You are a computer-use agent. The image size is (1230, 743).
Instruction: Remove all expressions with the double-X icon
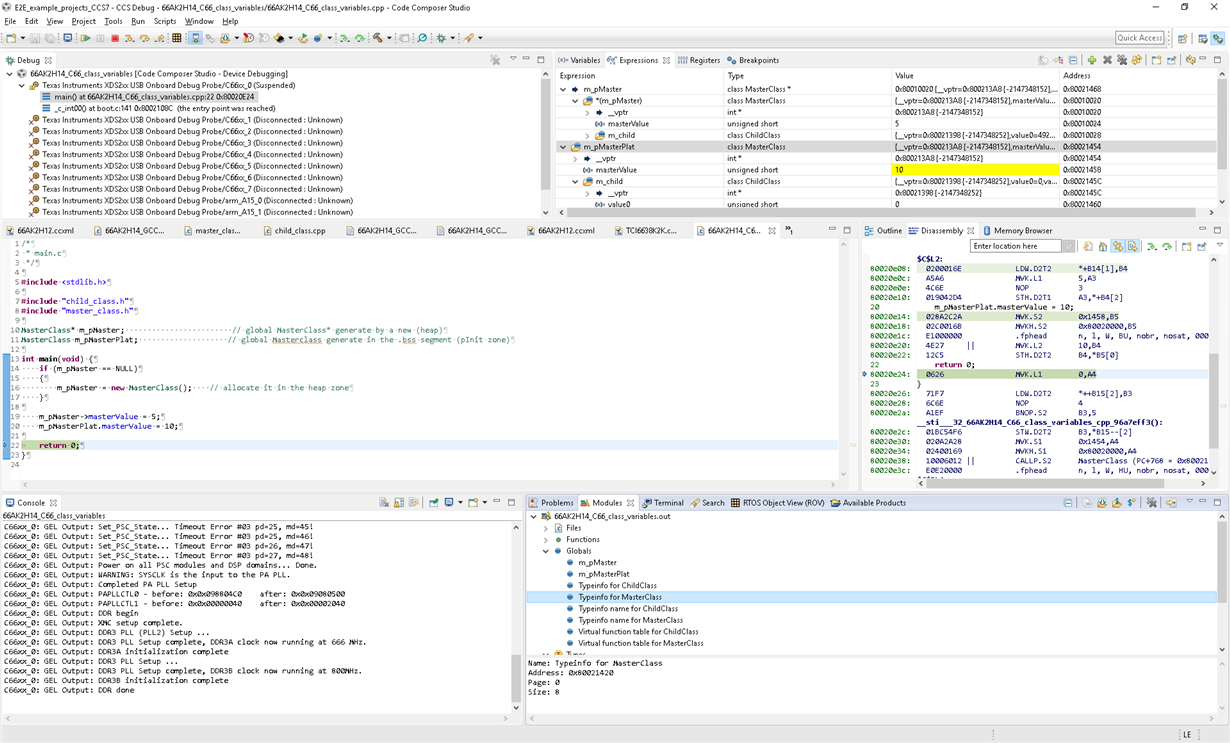(1122, 60)
